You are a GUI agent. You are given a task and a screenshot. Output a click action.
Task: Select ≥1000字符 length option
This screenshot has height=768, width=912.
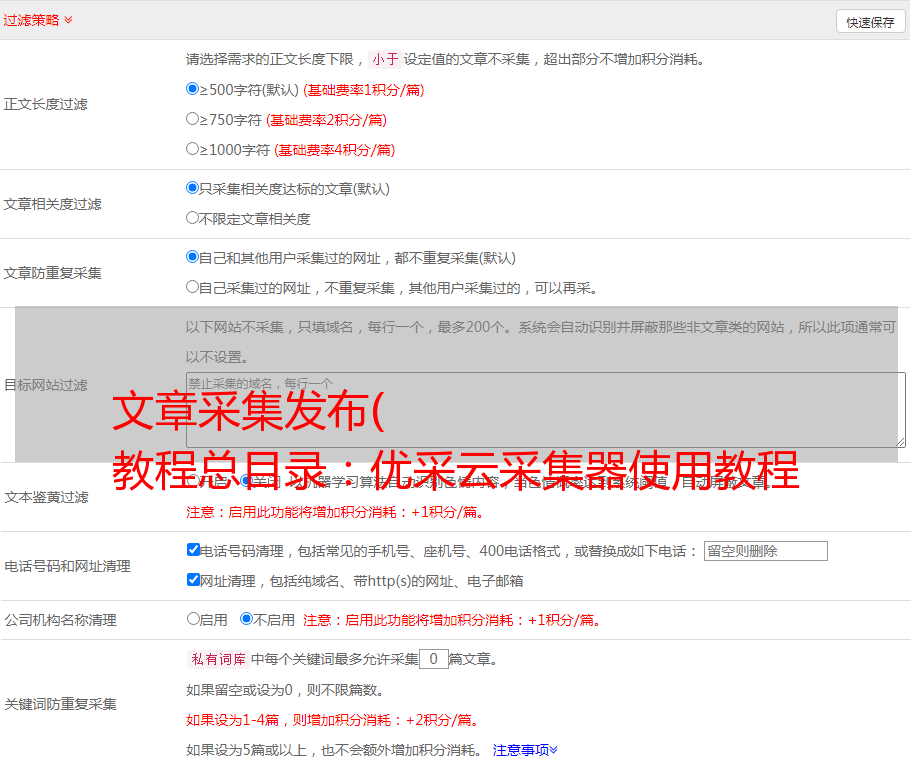193,149
